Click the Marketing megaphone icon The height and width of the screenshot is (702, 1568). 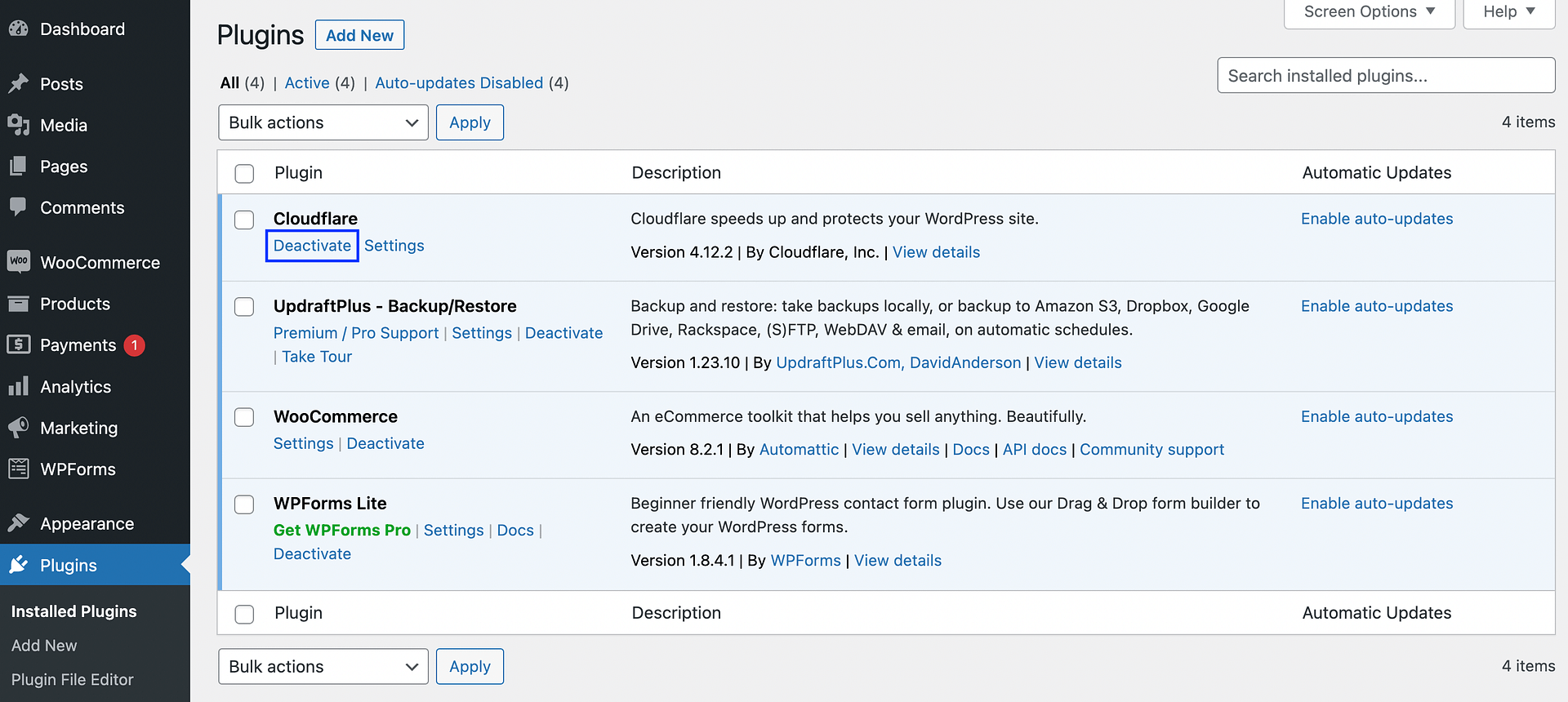pos(18,428)
